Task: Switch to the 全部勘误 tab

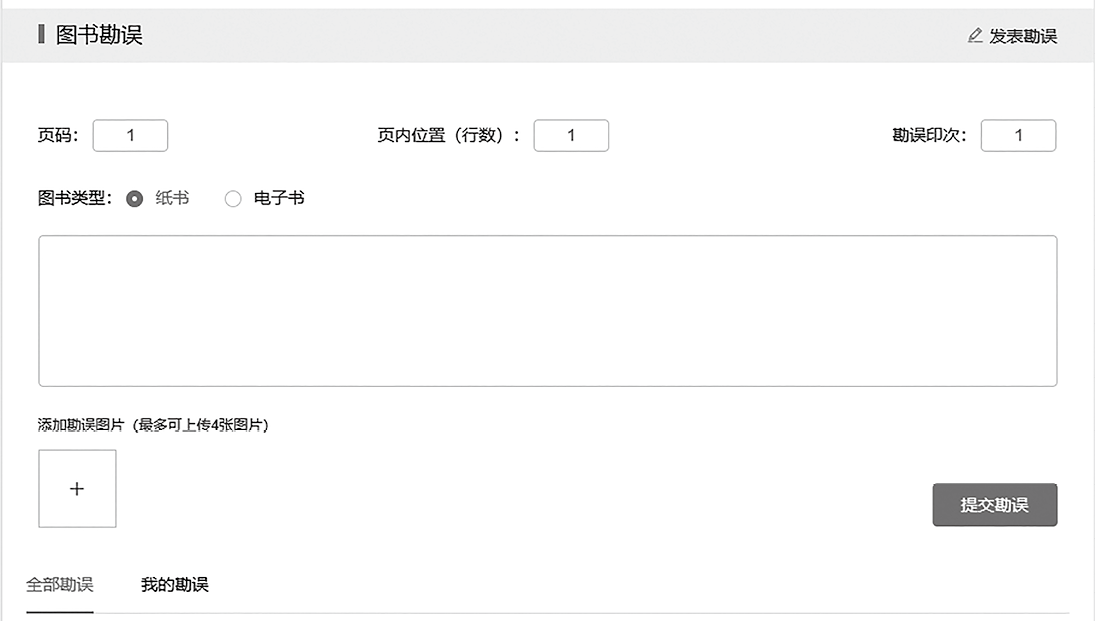Action: [59, 585]
